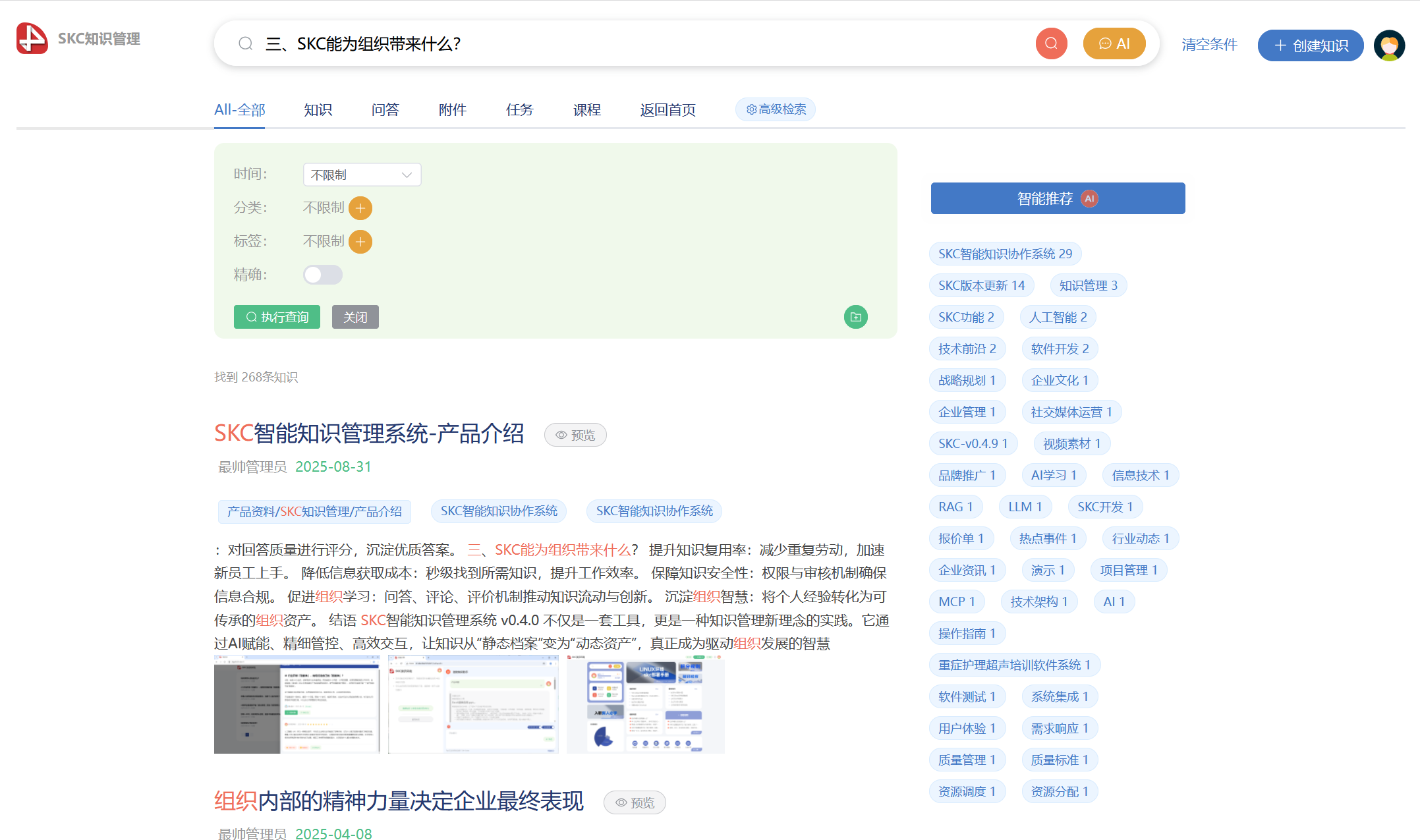Add a tag with 标签 plus icon
This screenshot has height=840, width=1420.
(x=360, y=242)
